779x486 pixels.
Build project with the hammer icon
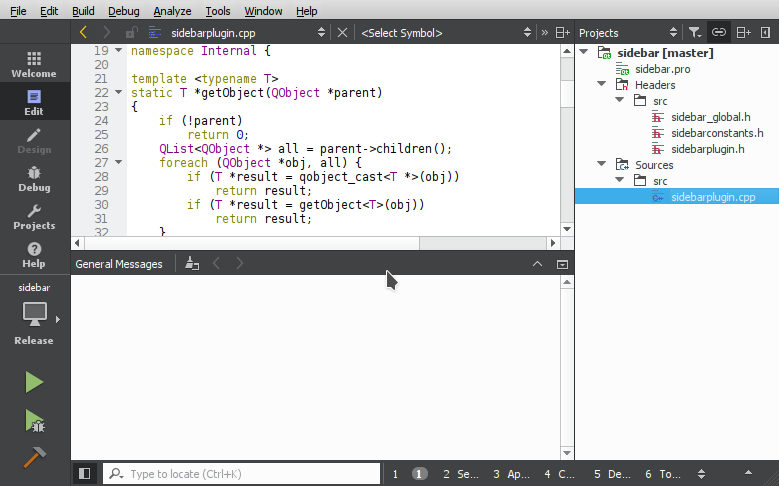pos(34,456)
